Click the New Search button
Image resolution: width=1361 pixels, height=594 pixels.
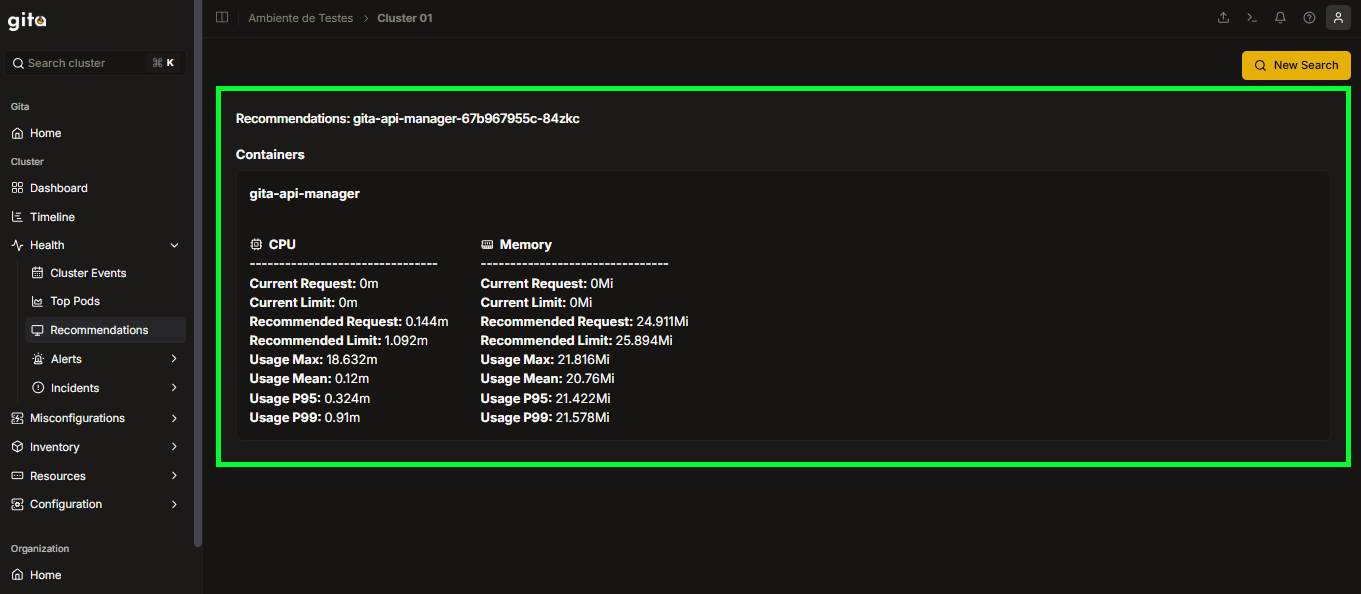(x=1296, y=65)
